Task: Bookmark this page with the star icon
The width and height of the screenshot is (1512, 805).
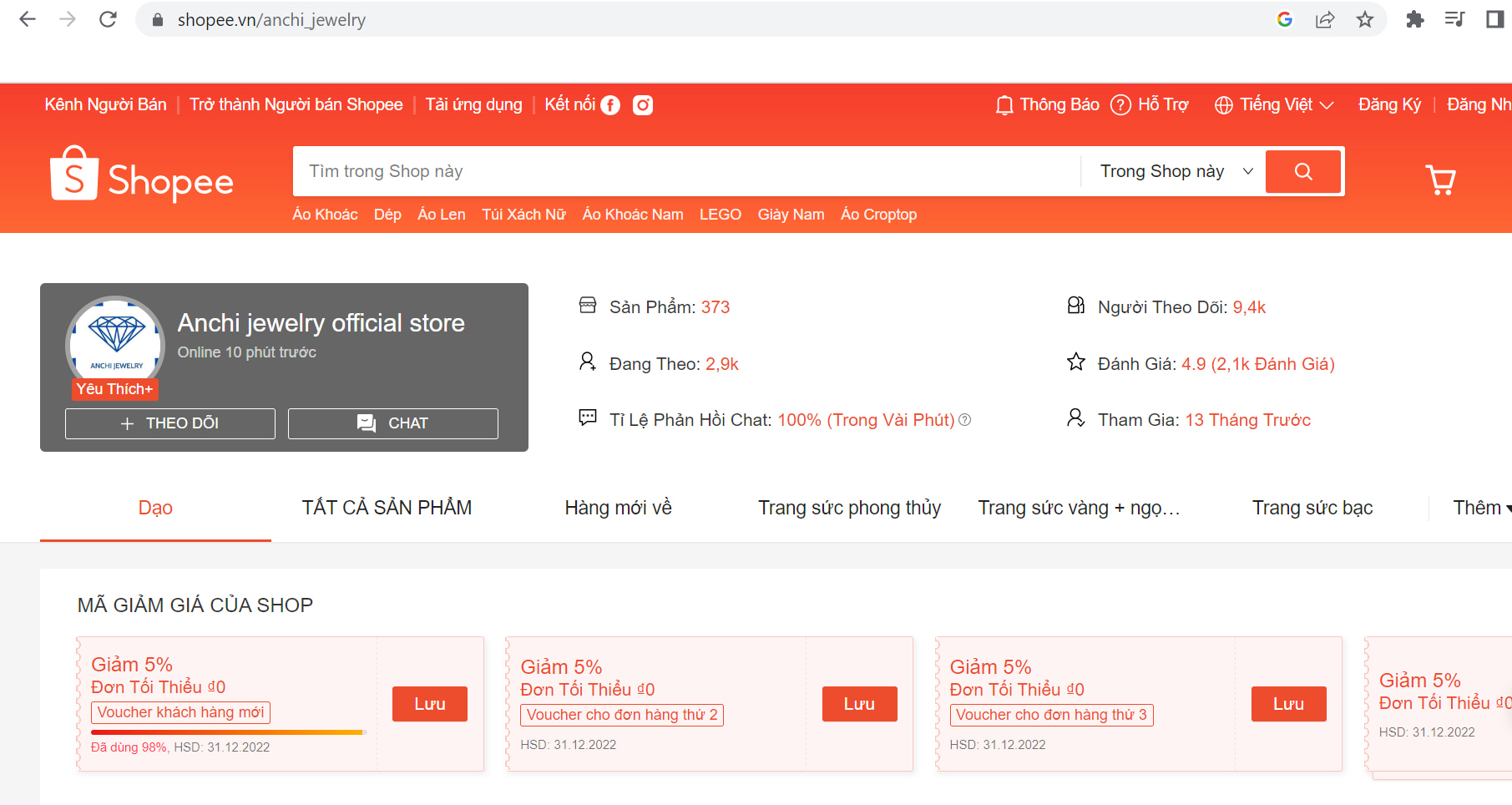Action: 1364,20
